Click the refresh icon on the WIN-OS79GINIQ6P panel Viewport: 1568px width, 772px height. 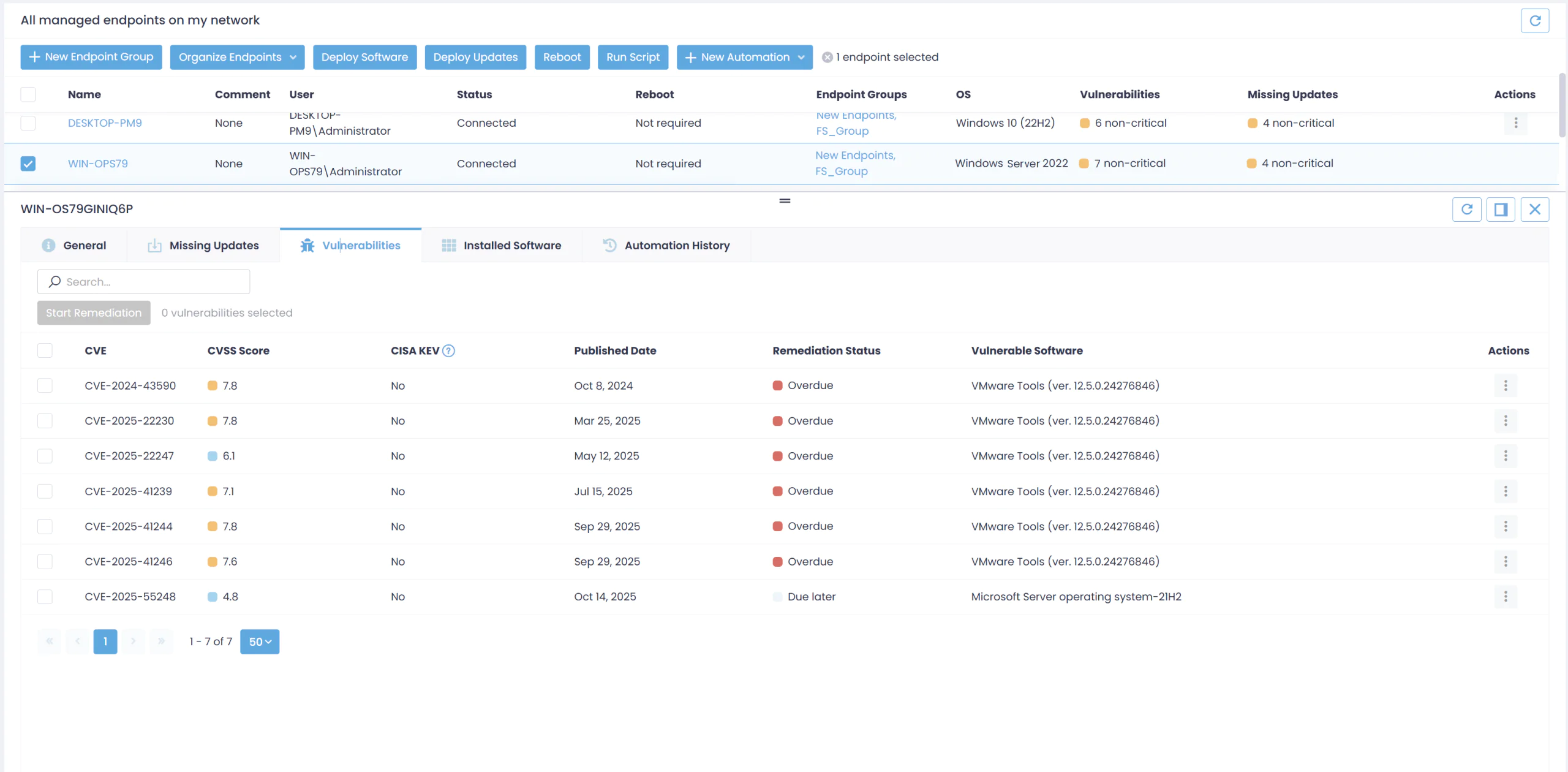tap(1468, 209)
